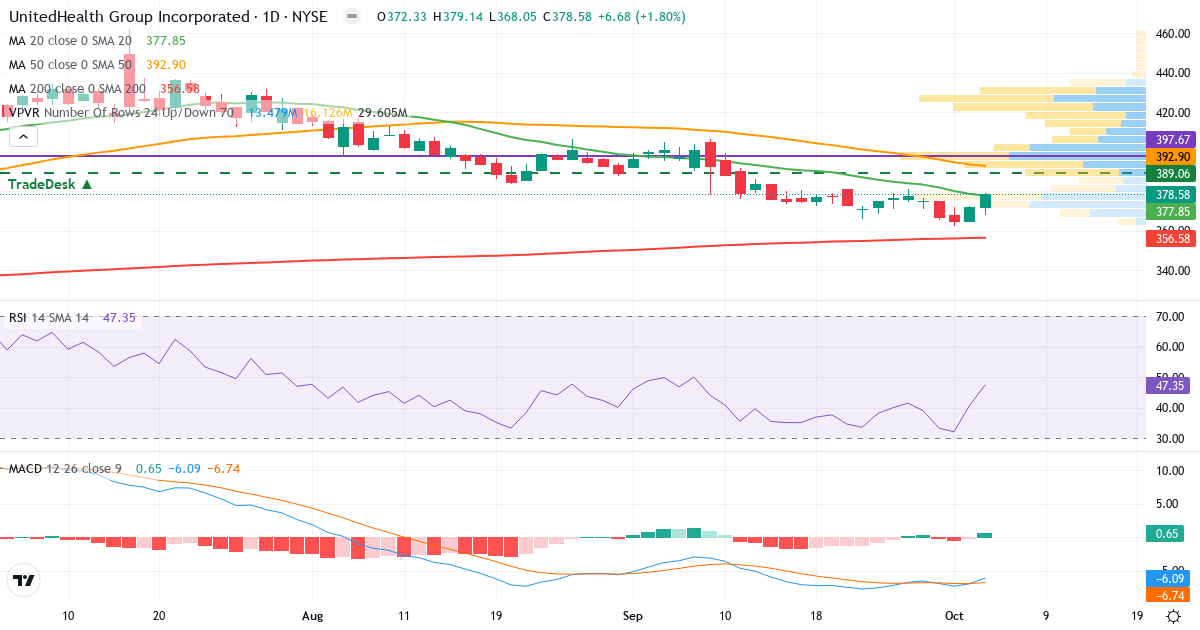Image resolution: width=1200 pixels, height=630 pixels.
Task: Click the Oct label on time axis
Action: click(x=952, y=616)
